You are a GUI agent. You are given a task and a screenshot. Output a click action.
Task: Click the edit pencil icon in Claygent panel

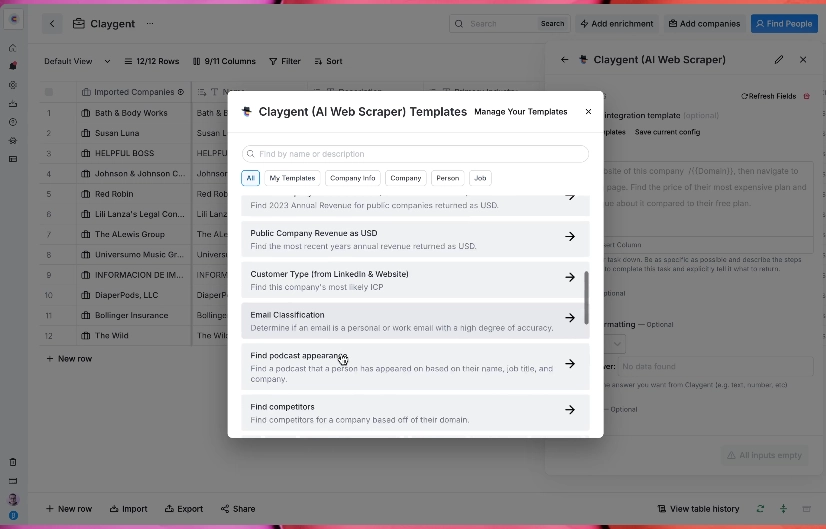(x=779, y=60)
